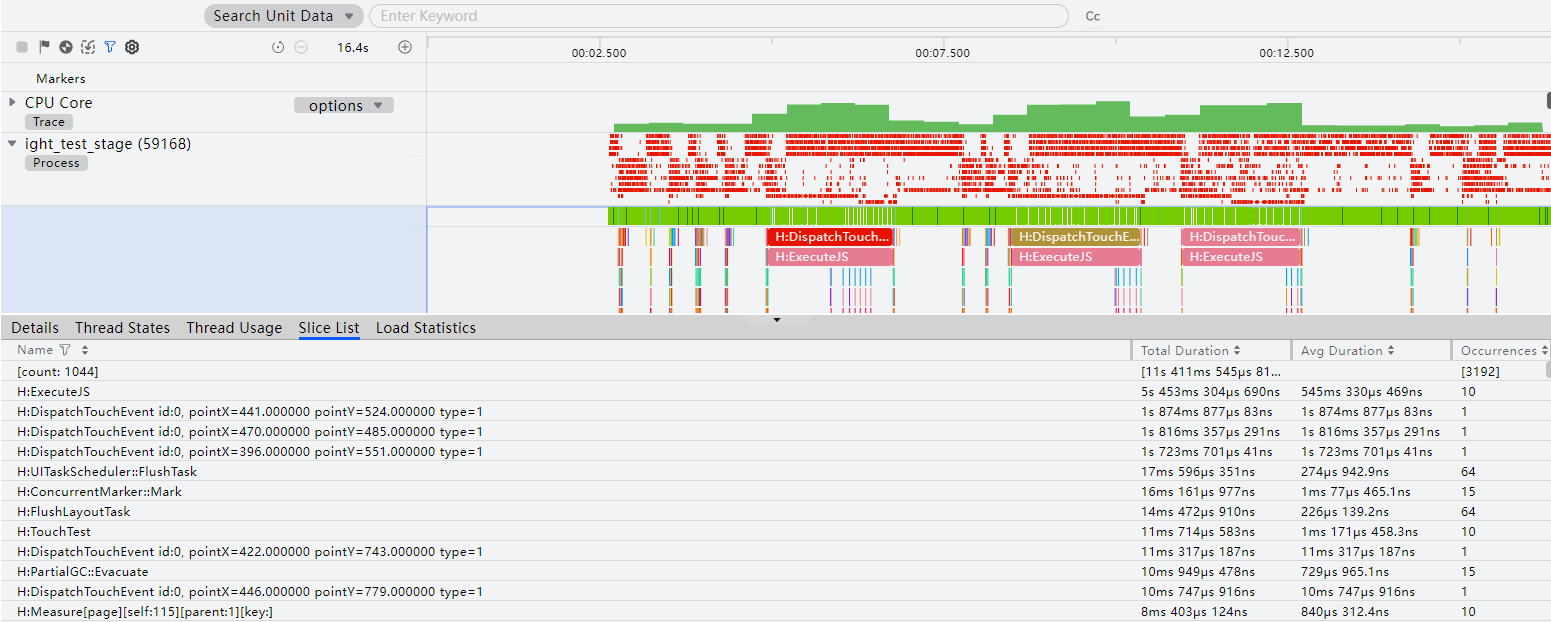Click the zoom out minus icon
Screen dimensions: 1551x622
point(301,47)
